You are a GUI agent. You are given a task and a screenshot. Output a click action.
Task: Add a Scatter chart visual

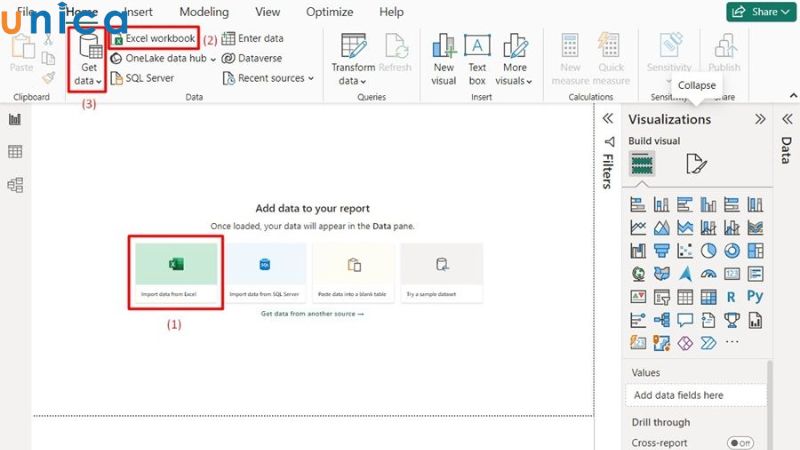pos(685,251)
